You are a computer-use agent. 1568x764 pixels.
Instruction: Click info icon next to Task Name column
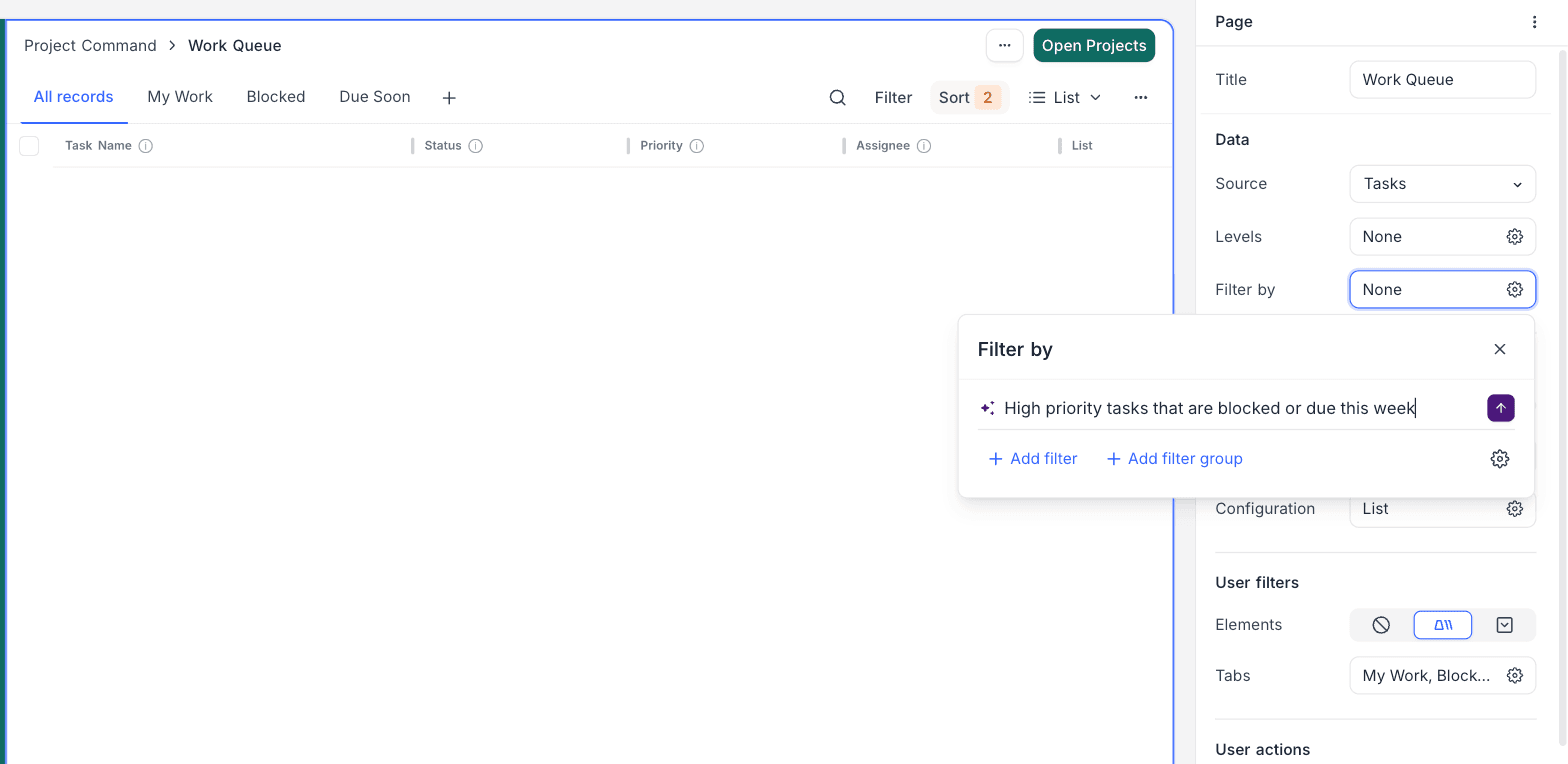pyautogui.click(x=146, y=146)
